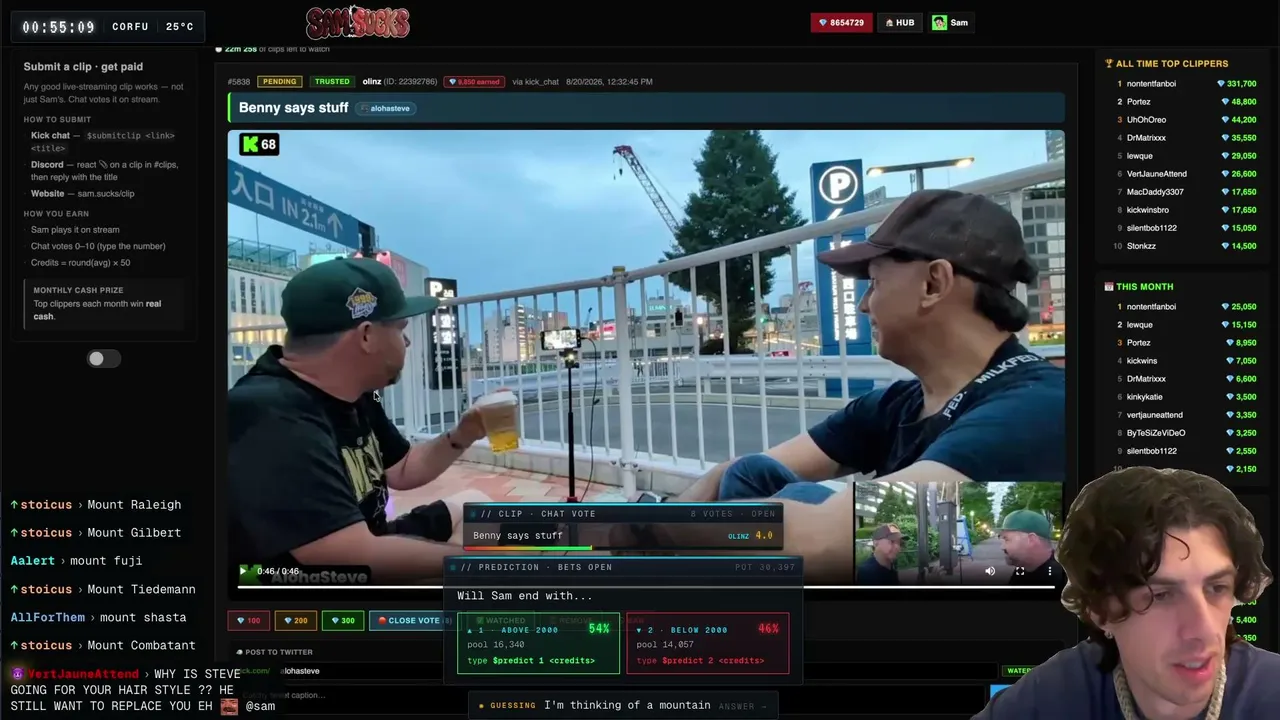This screenshot has width=1280, height=720.
Task: Click the picture-in-picture thumbnail inside the video
Action: 957,531
